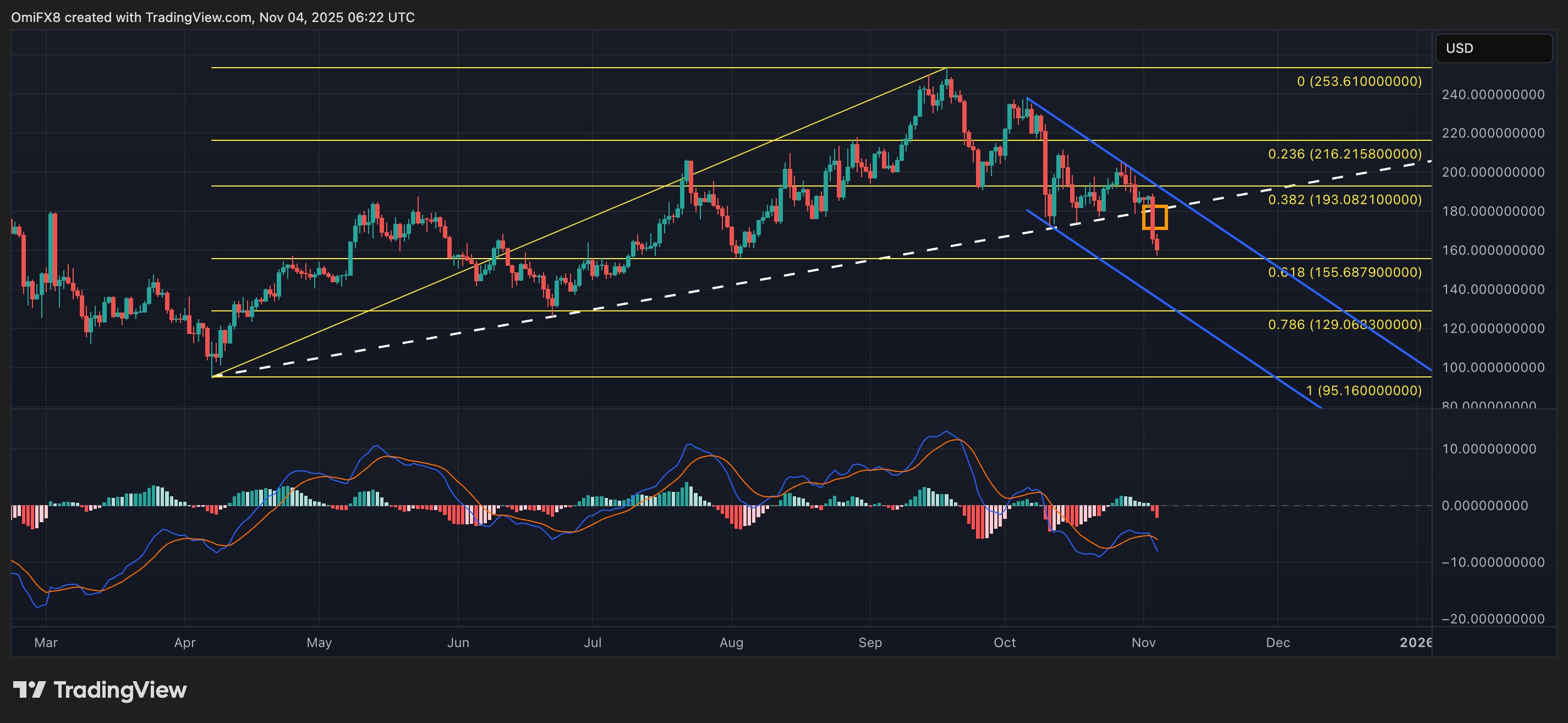Screen dimensions: 1568x723
Task: Select the 0.786 (129.0683) Fibonacci label
Action: [x=1344, y=325]
